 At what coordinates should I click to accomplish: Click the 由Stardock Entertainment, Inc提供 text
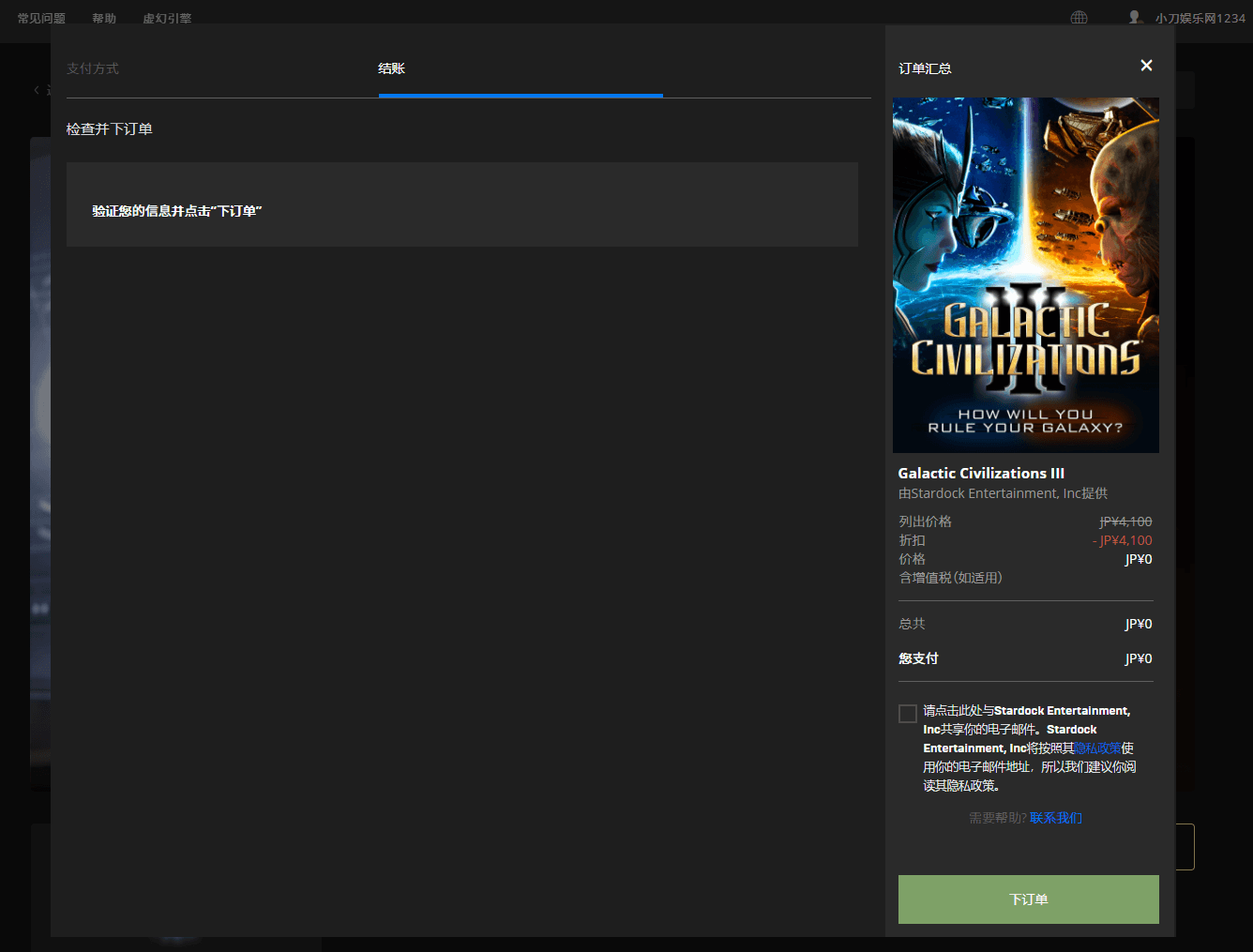(1003, 493)
